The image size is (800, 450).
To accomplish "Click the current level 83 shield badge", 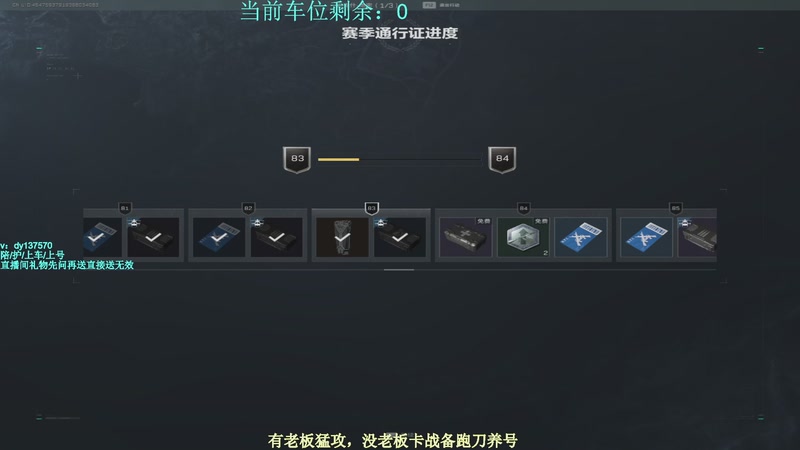I will [x=297, y=160].
